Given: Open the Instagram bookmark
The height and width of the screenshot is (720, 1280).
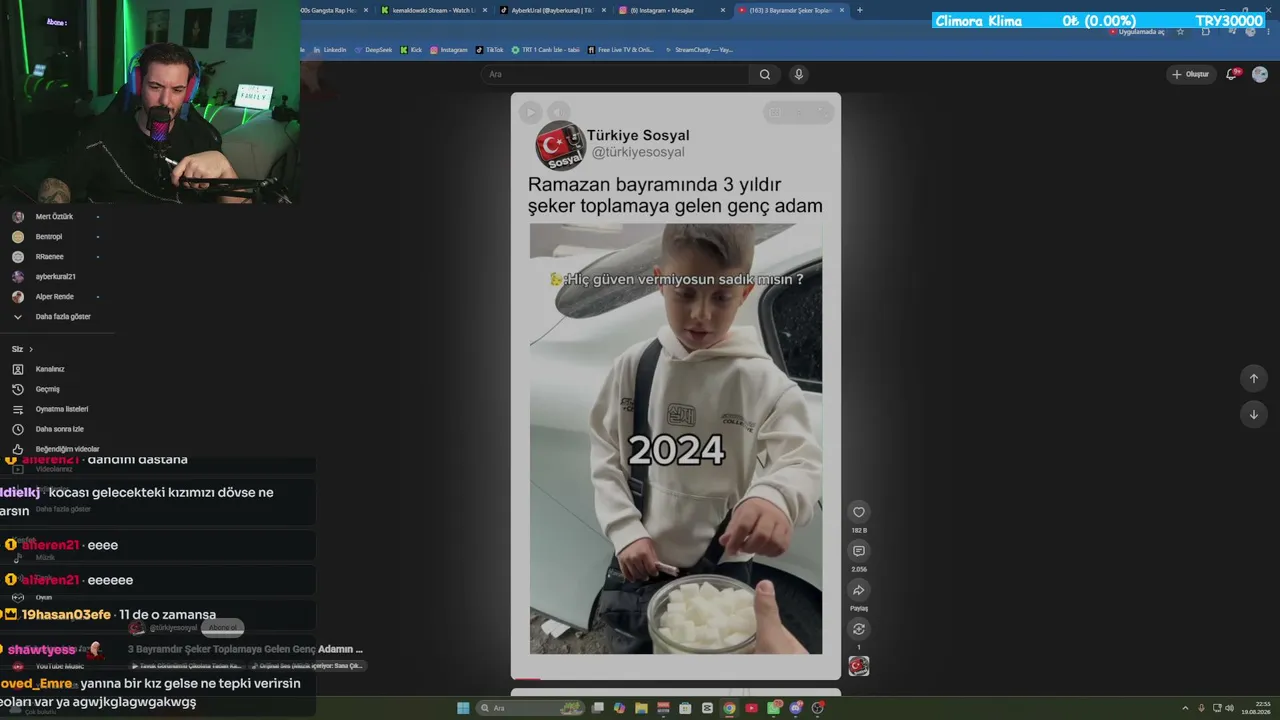Looking at the screenshot, I should [x=449, y=49].
